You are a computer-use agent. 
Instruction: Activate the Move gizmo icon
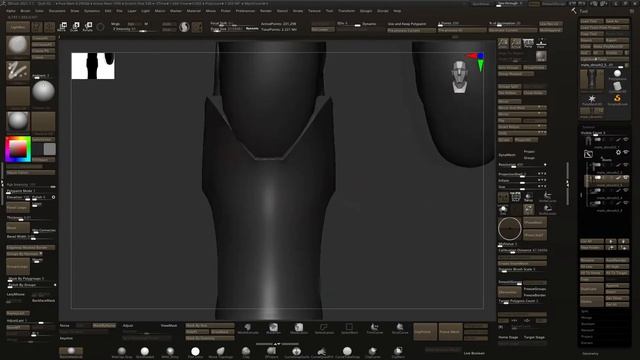62,27
